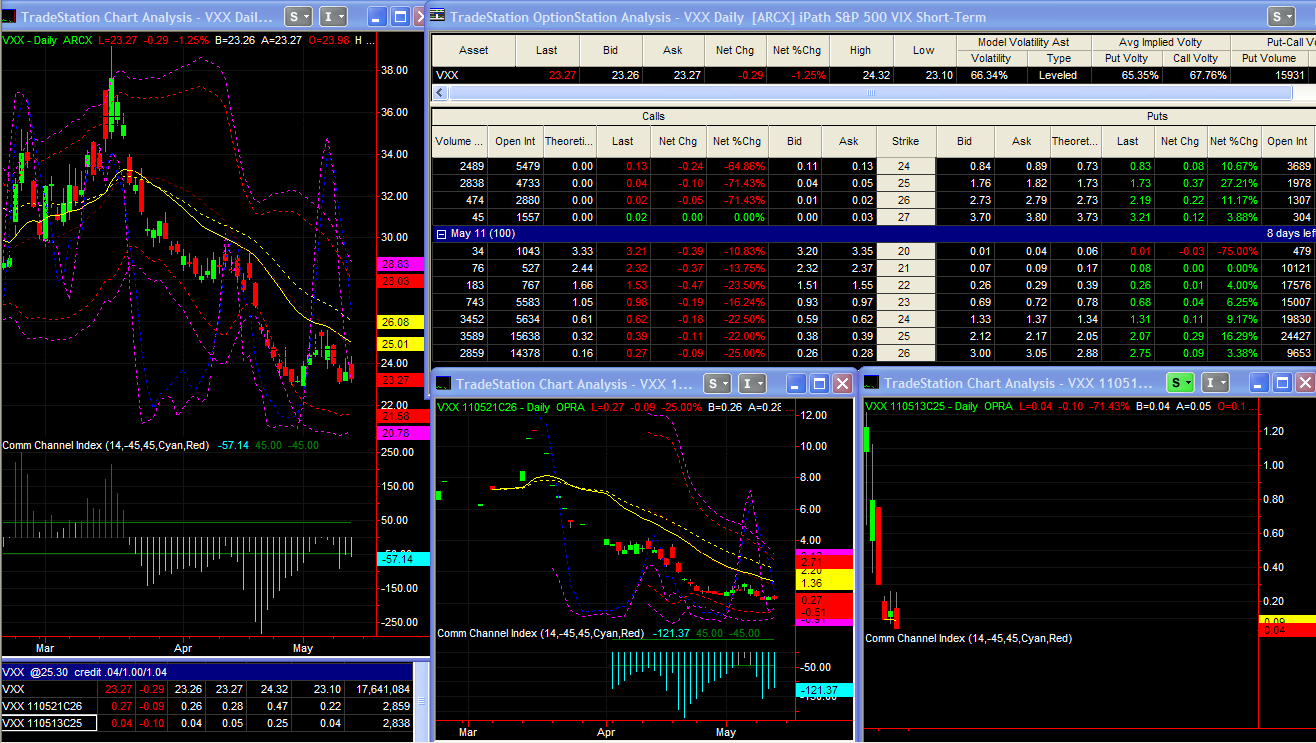Click the Avg Implied Volty group header
Viewport: 1316px width, 743px height.
(x=1161, y=42)
